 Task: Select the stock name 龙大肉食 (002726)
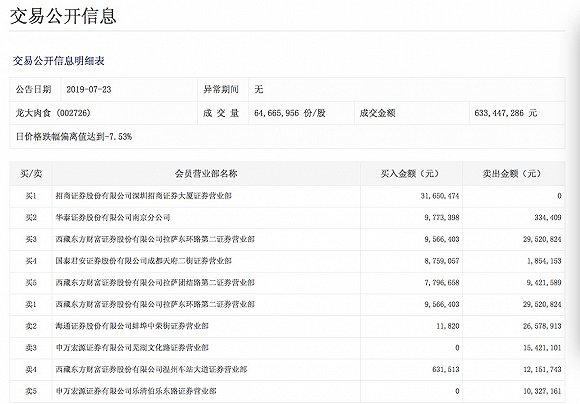53,113
